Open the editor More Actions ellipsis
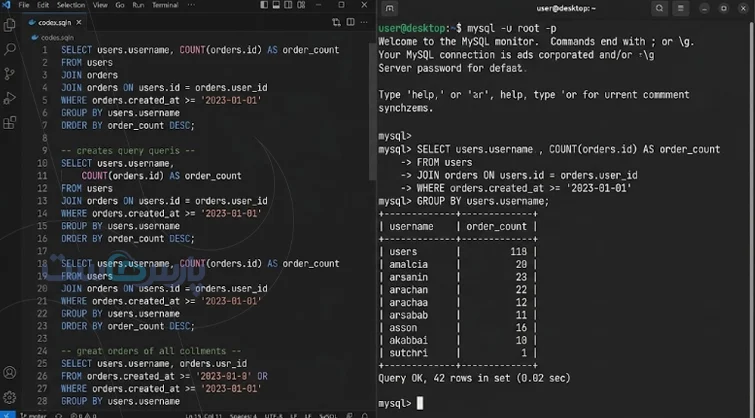 point(364,23)
